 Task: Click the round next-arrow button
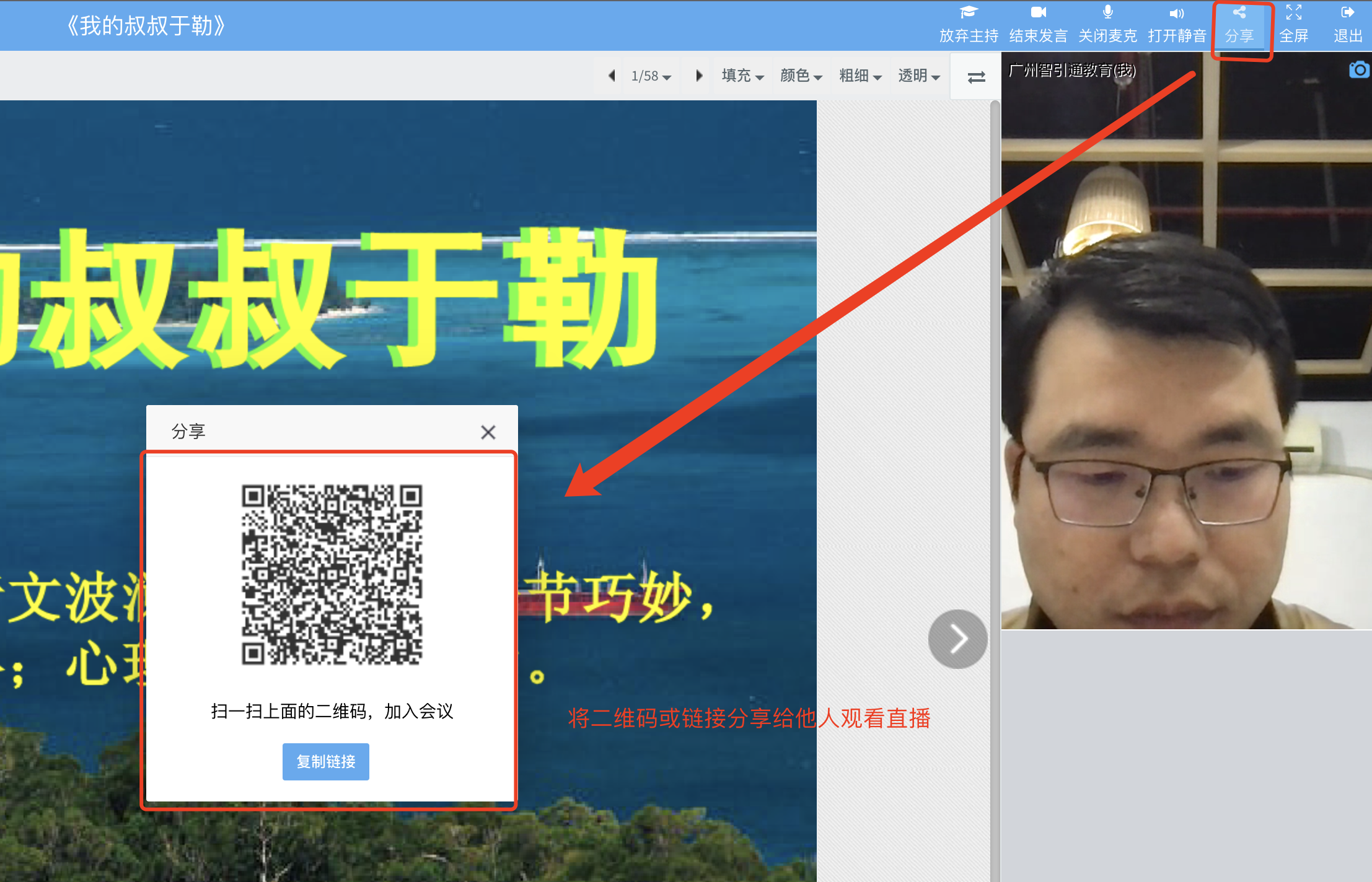(957, 639)
